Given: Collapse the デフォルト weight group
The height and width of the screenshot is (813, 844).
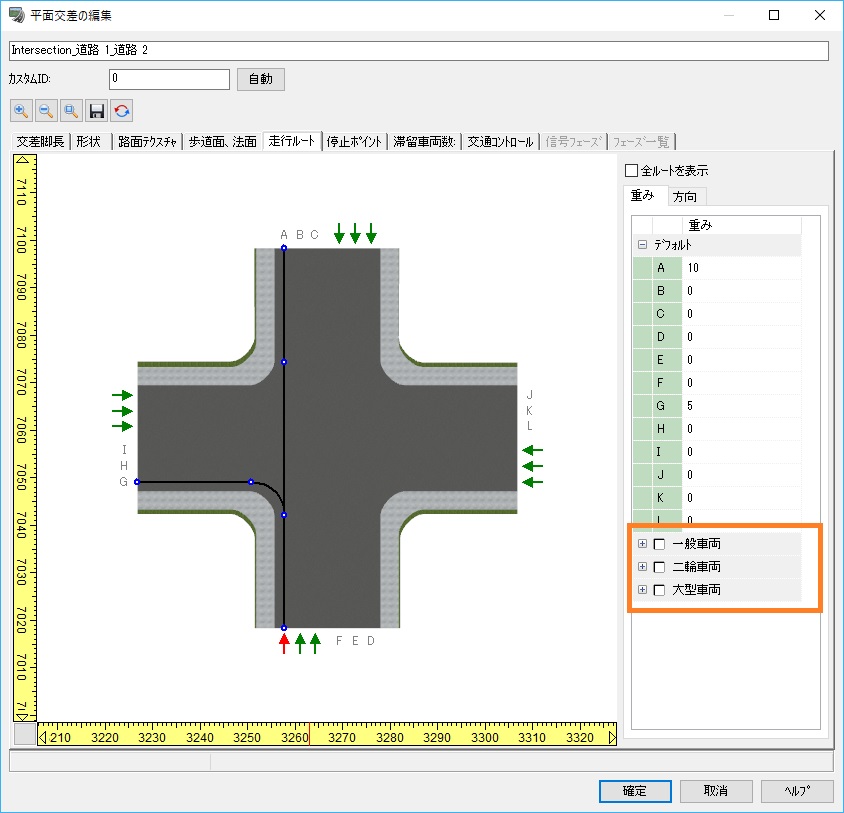Looking at the screenshot, I should 642,245.
